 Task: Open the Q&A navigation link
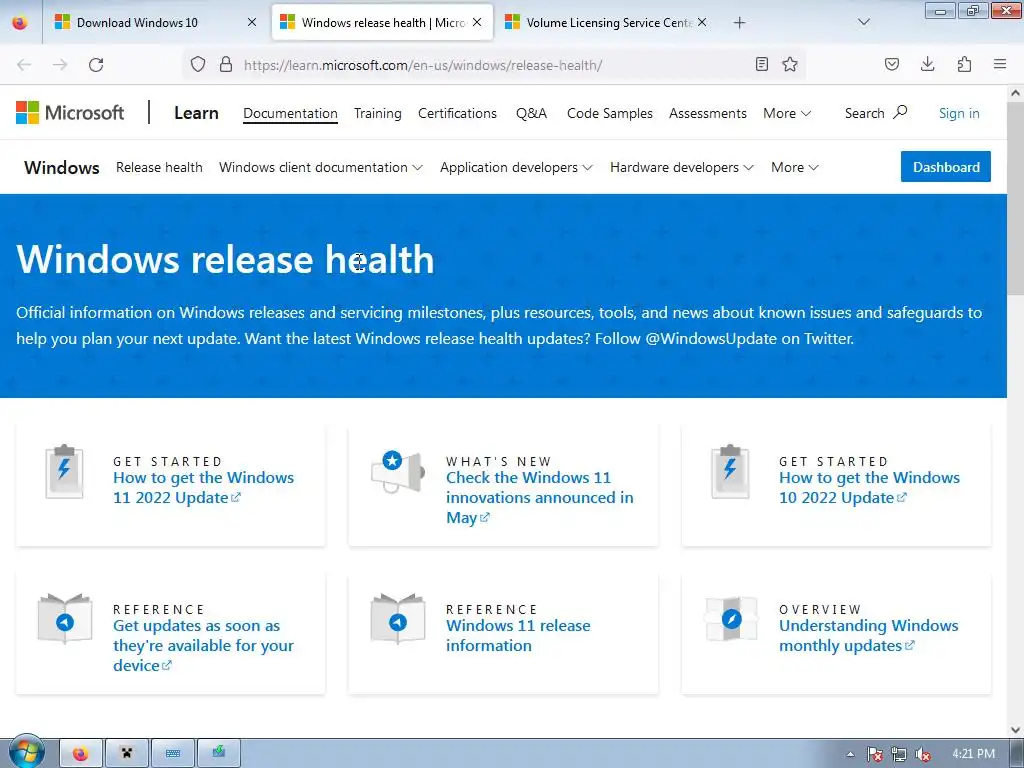point(532,114)
